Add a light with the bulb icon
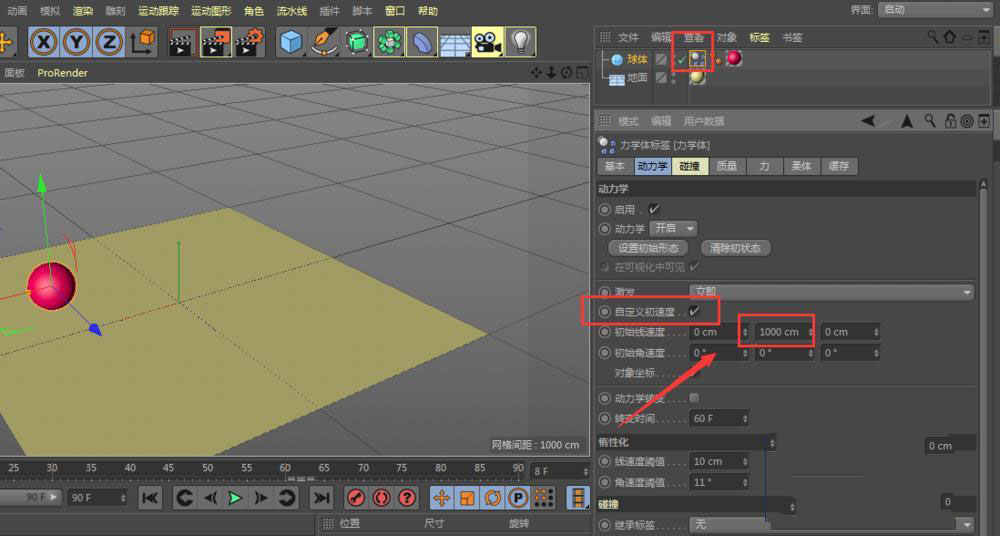 click(x=519, y=42)
